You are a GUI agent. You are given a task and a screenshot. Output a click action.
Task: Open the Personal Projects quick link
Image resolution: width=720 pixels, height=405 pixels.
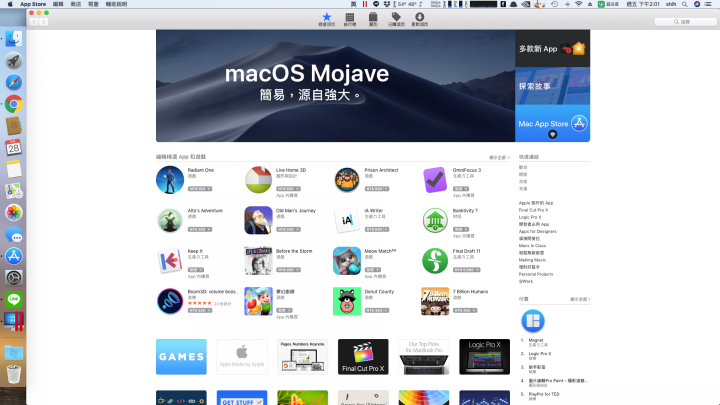536,274
